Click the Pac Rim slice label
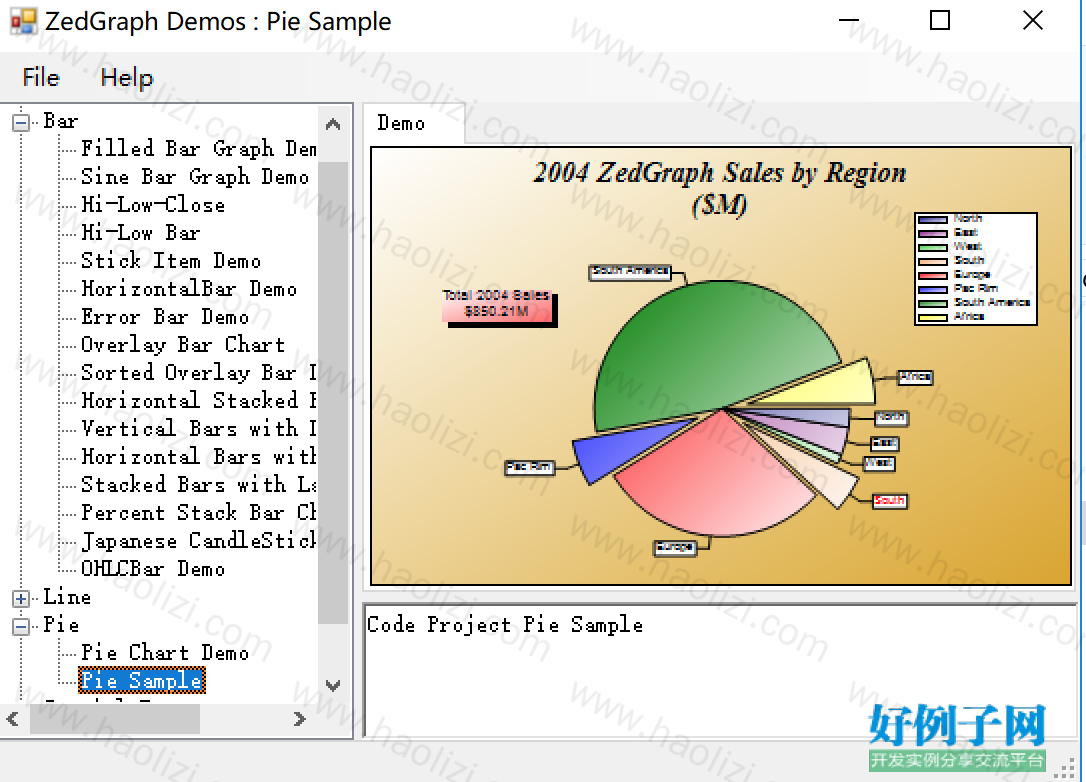The image size is (1086, 782). click(x=530, y=468)
